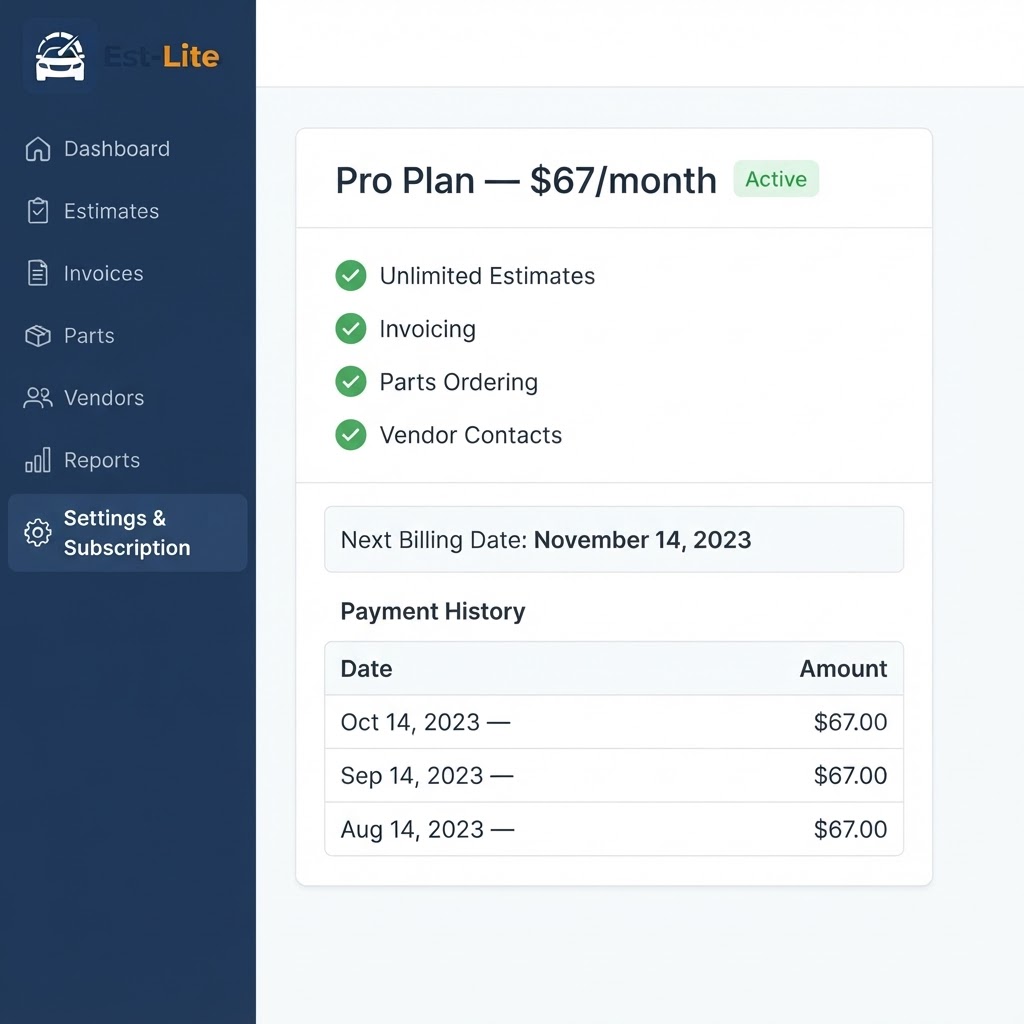This screenshot has height=1024, width=1024.
Task: Click the Vendor Contacts feature text
Action: [x=470, y=435]
